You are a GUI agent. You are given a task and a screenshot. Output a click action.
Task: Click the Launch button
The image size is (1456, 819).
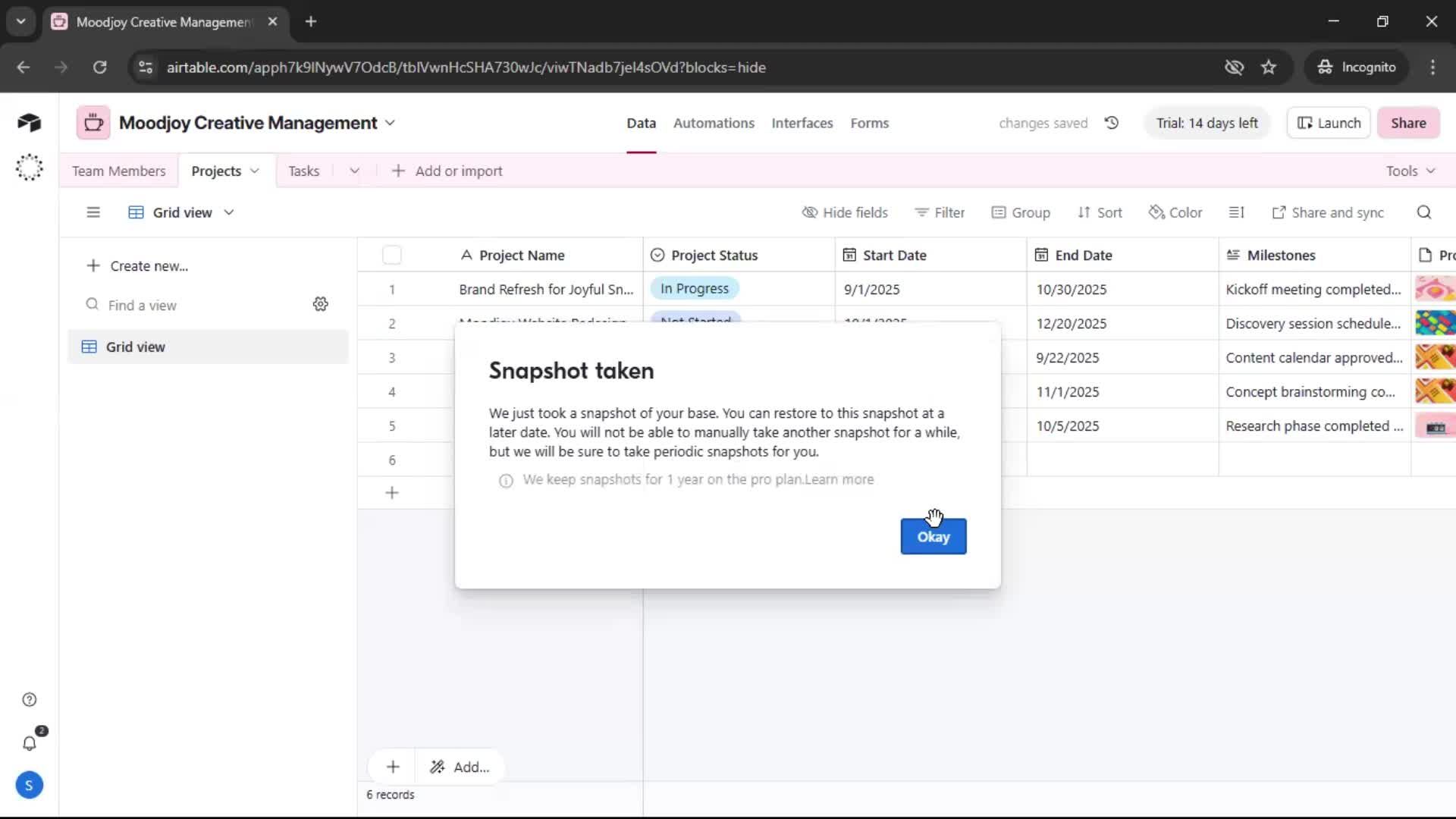point(1329,123)
